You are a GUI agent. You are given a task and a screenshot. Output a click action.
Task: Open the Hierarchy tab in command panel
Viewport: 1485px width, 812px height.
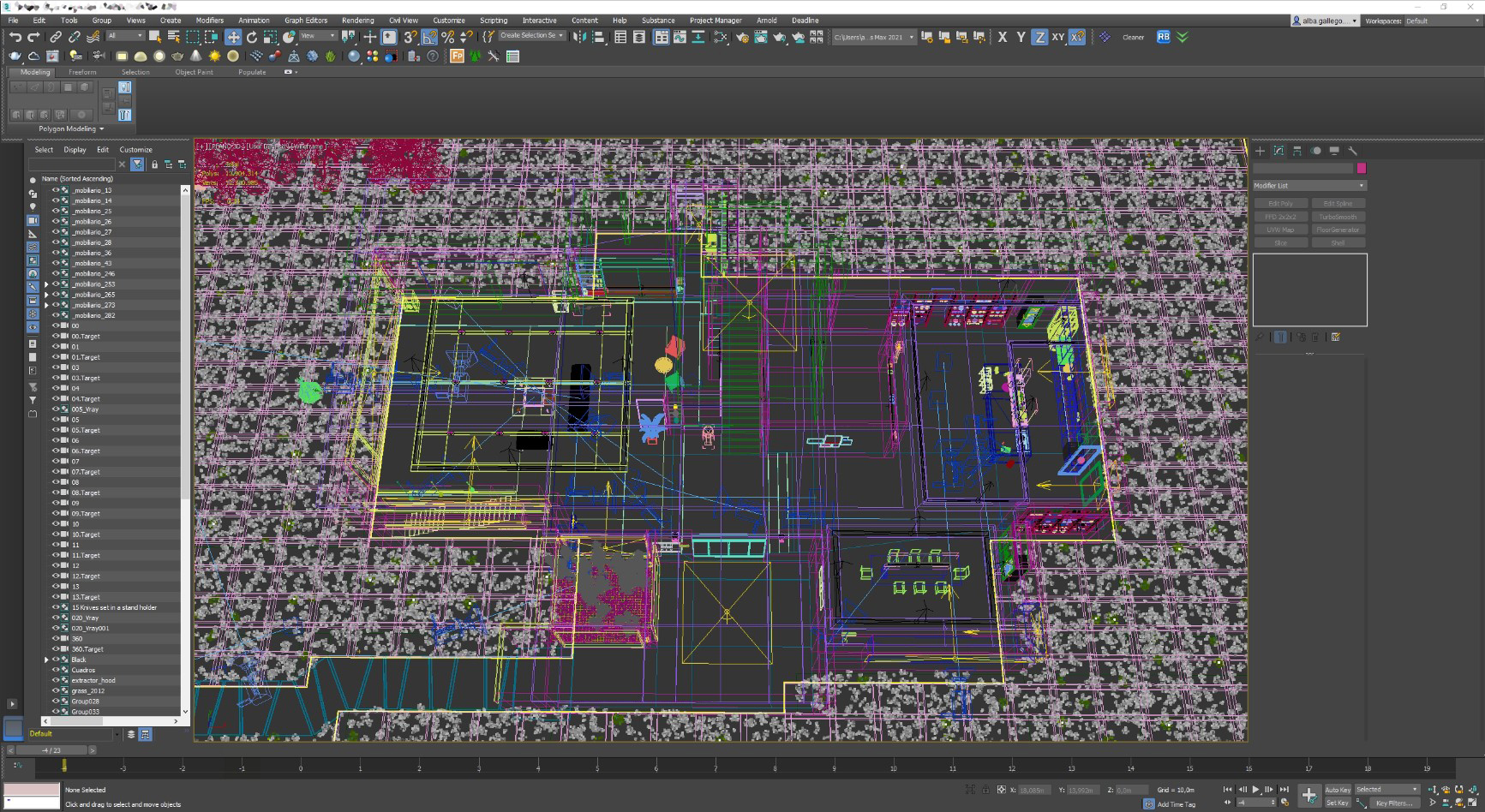(x=1297, y=151)
